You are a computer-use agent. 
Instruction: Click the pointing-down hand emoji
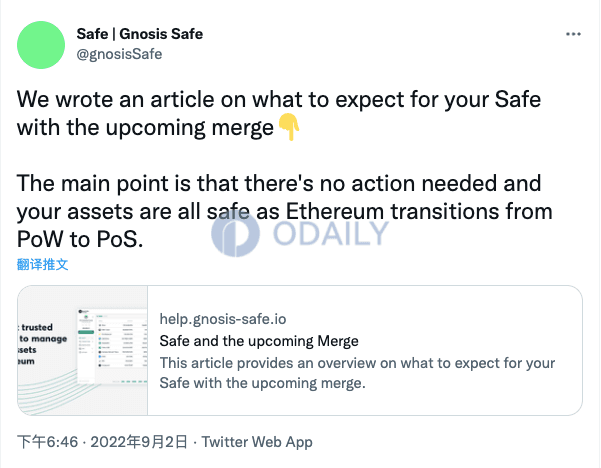click(x=289, y=127)
